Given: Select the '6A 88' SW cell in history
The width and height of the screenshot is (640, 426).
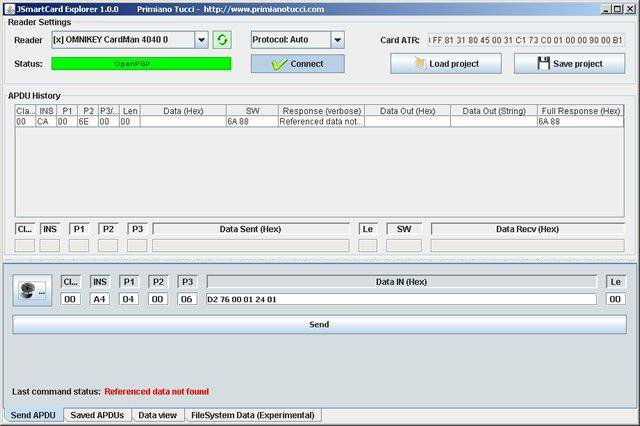Looking at the screenshot, I should pos(252,122).
